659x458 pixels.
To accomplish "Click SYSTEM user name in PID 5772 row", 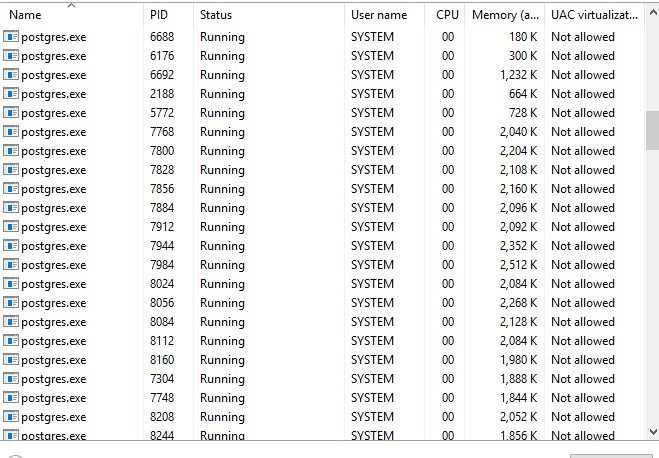I will point(372,113).
